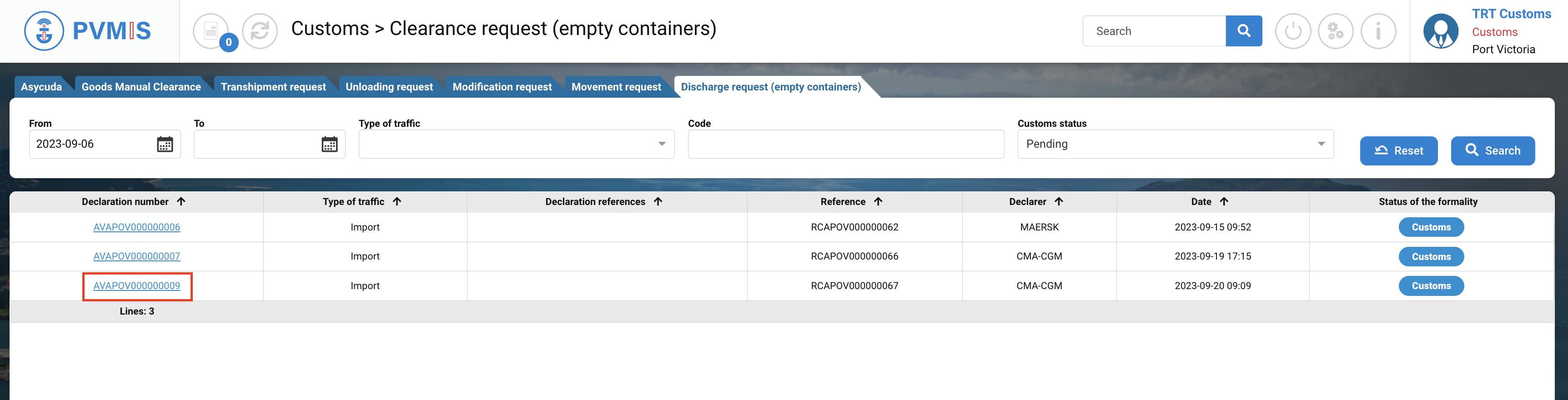Click the information icon
The height and width of the screenshot is (400, 1568).
1378,30
